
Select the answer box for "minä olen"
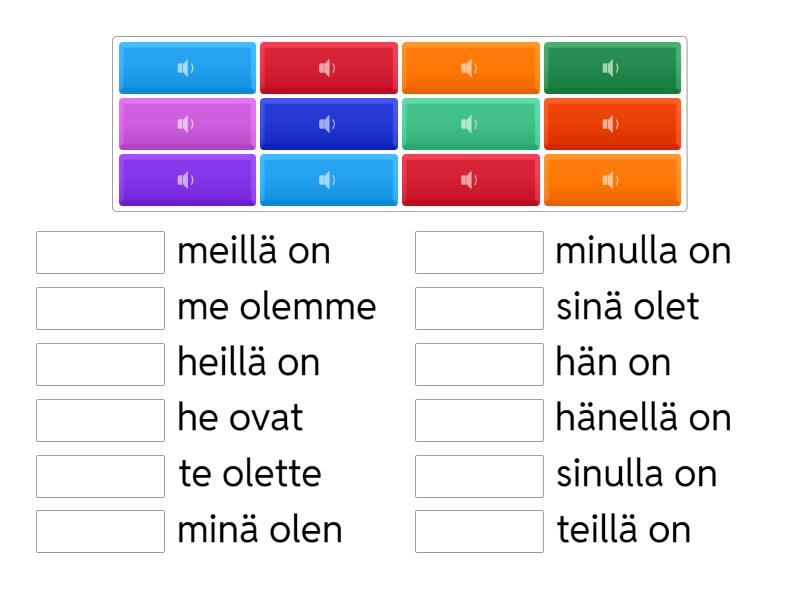(x=100, y=531)
